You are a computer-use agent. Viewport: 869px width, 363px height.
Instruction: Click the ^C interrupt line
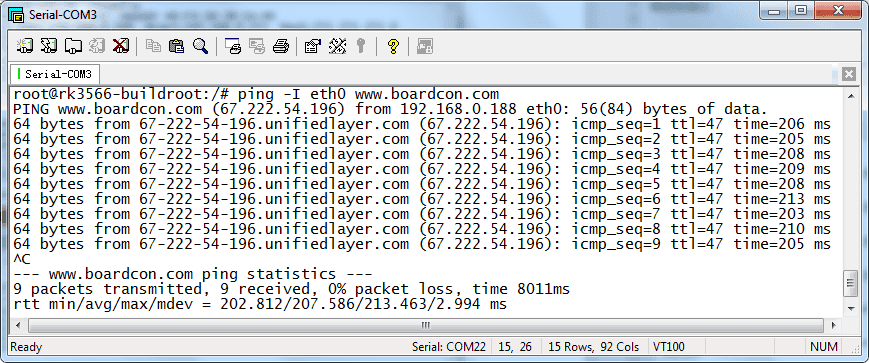click(22, 258)
